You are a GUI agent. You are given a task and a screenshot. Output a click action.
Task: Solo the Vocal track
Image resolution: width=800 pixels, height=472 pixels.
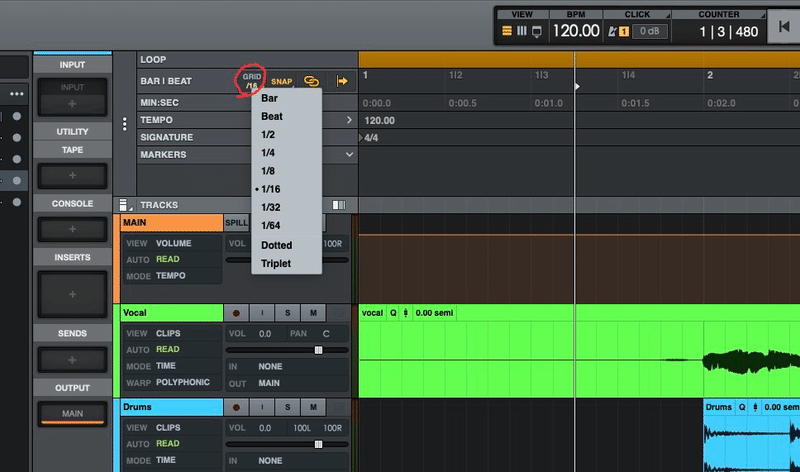[288, 313]
